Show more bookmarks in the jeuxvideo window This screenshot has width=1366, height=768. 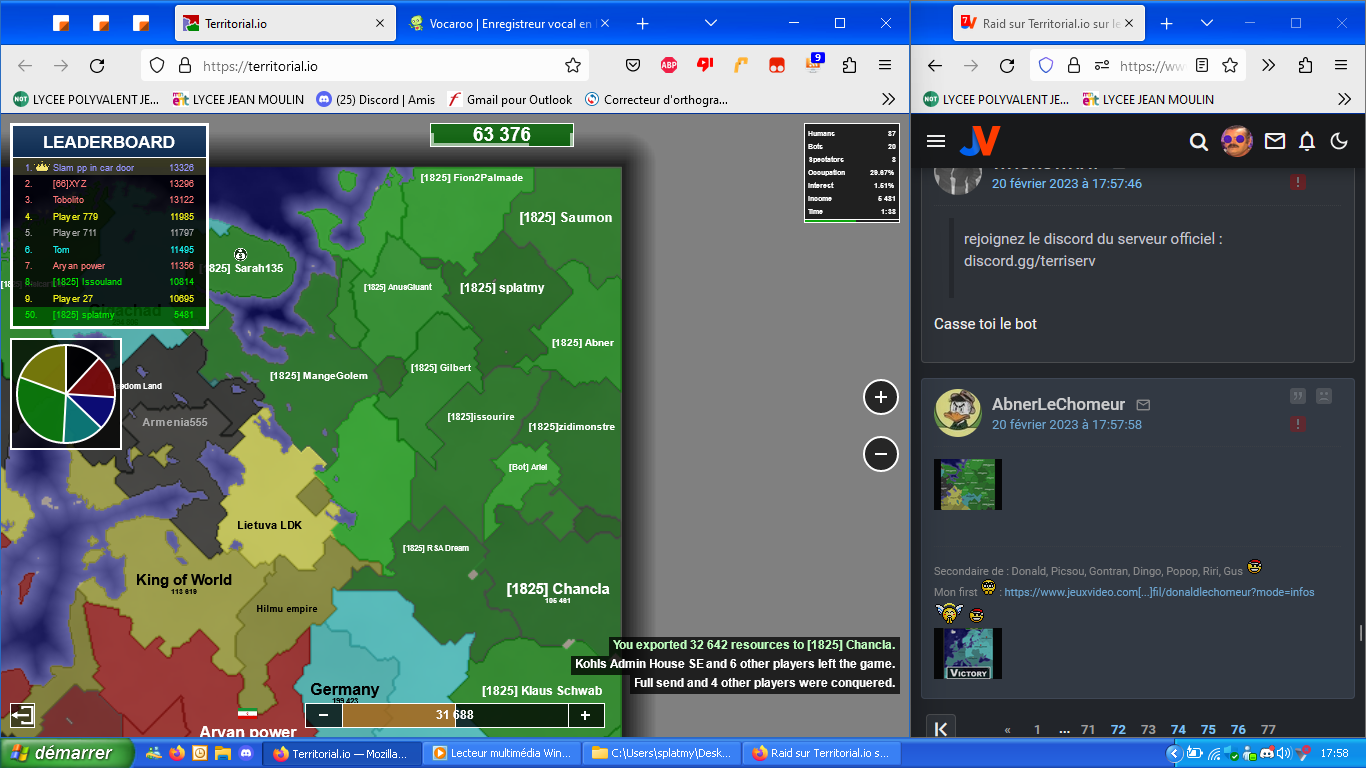coord(1344,99)
